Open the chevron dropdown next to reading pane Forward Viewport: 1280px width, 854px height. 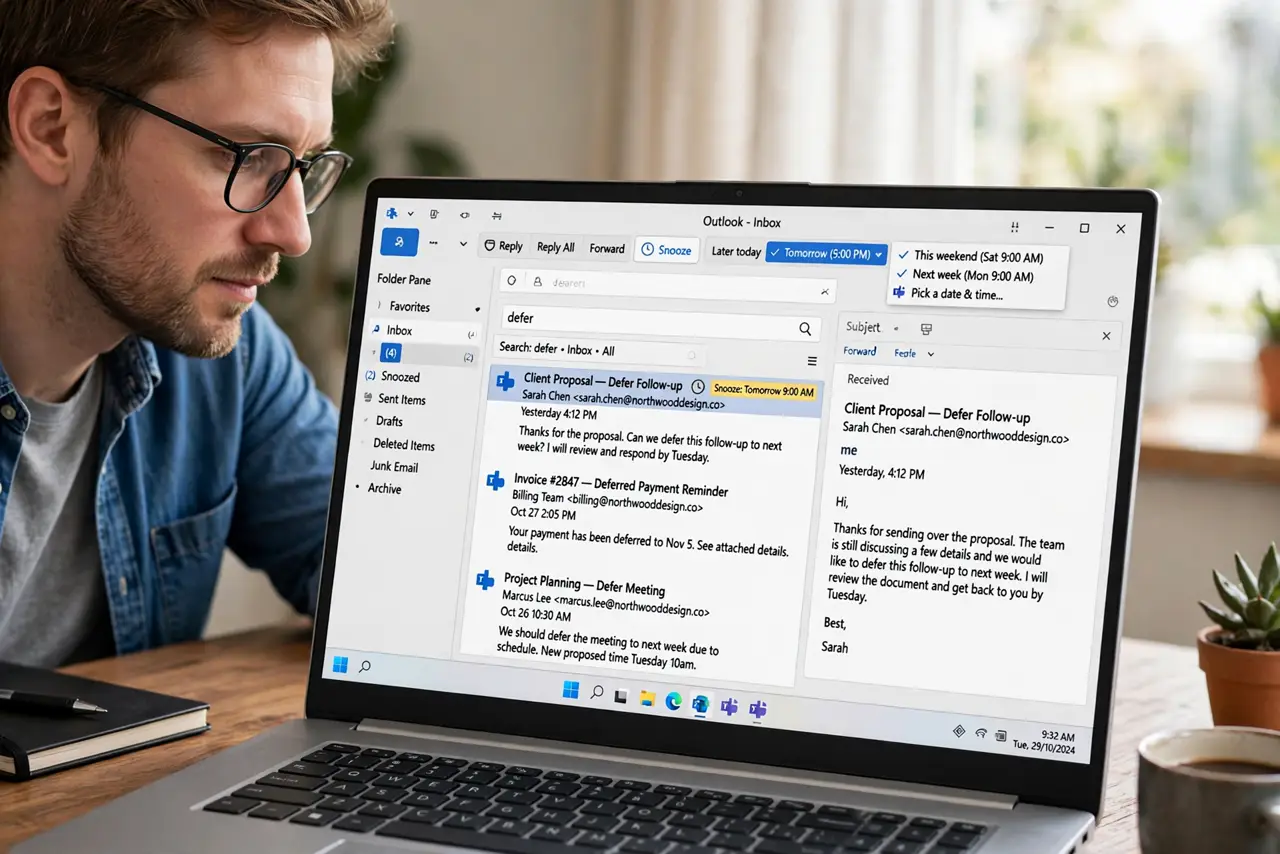(x=931, y=354)
